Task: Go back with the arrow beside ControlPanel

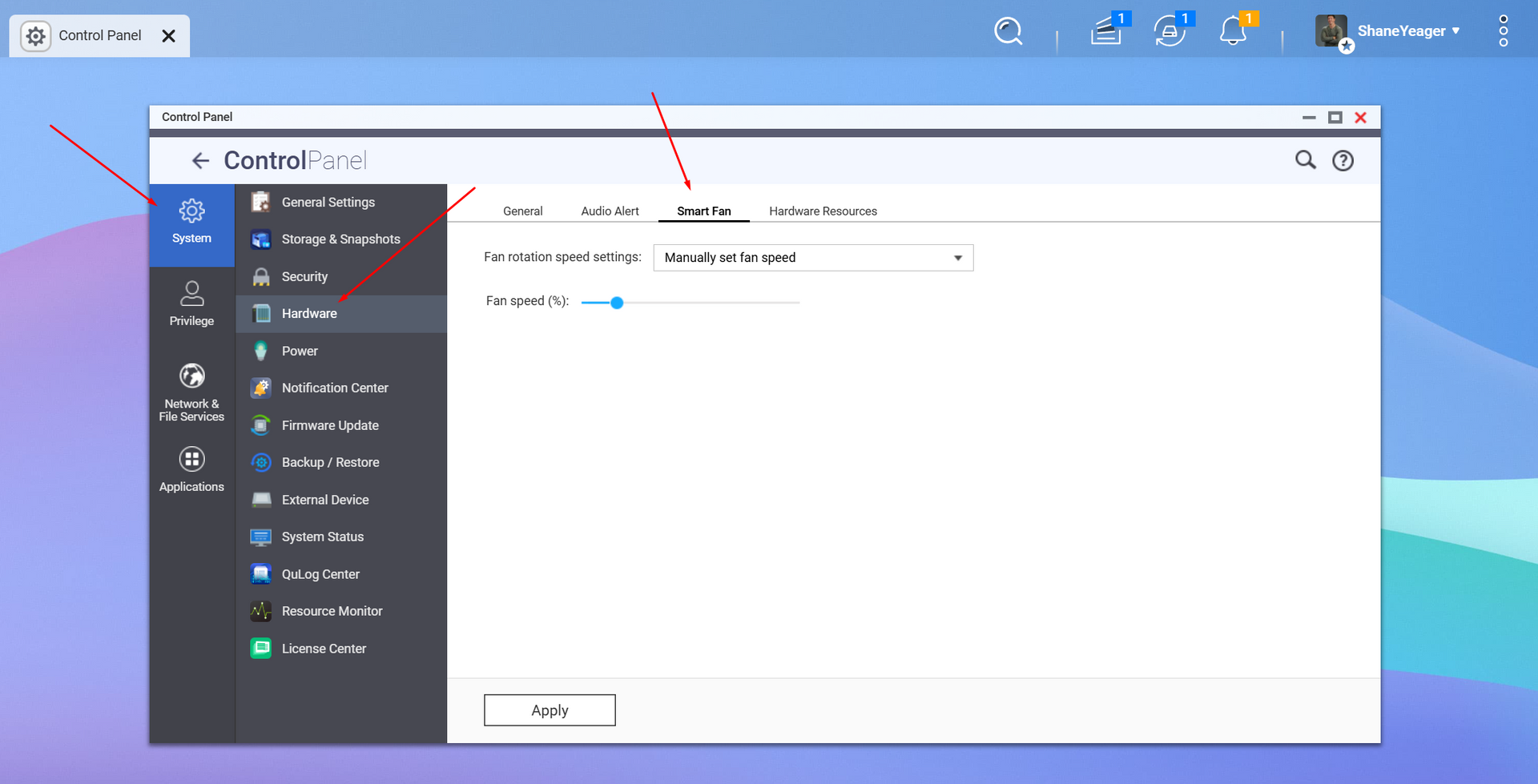Action: pos(200,161)
